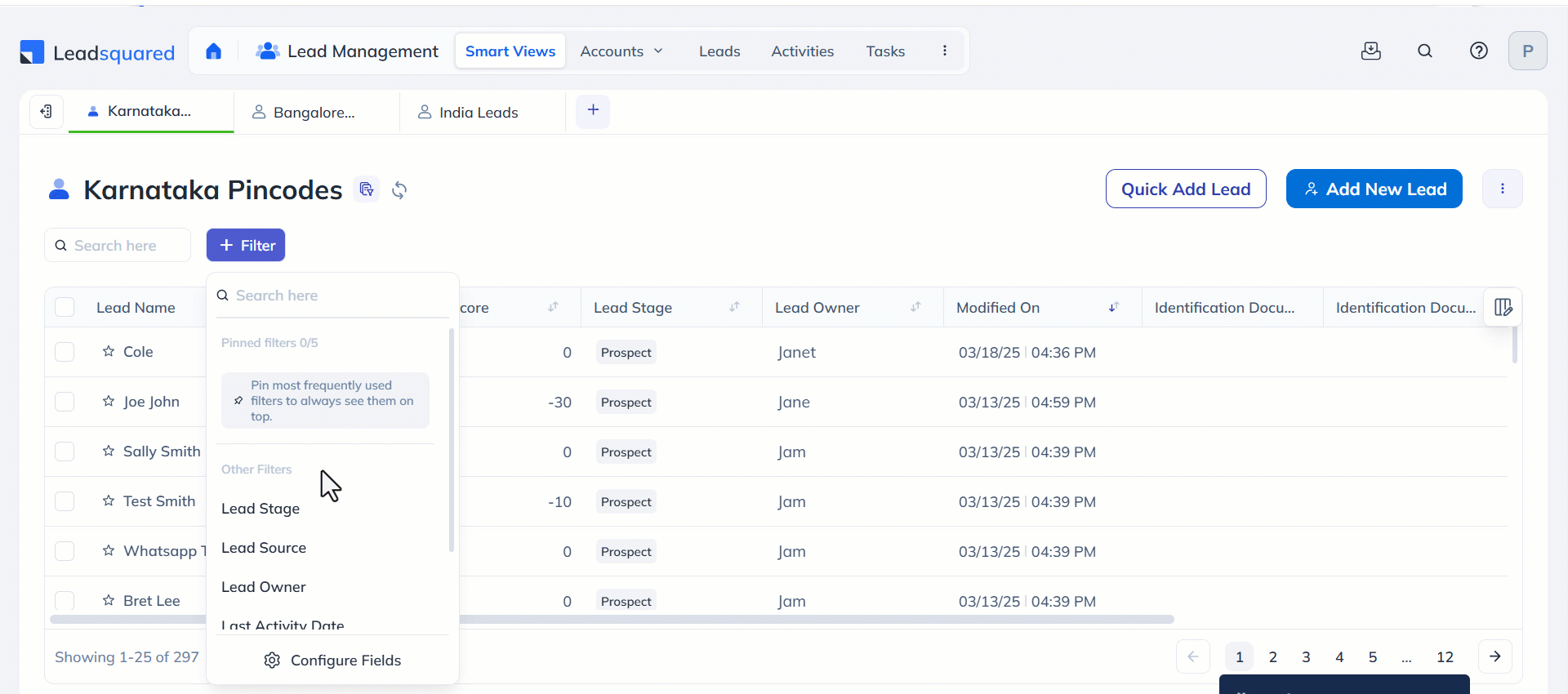The image size is (1568, 694).
Task: Go to the next page arrow
Action: coord(1494,656)
